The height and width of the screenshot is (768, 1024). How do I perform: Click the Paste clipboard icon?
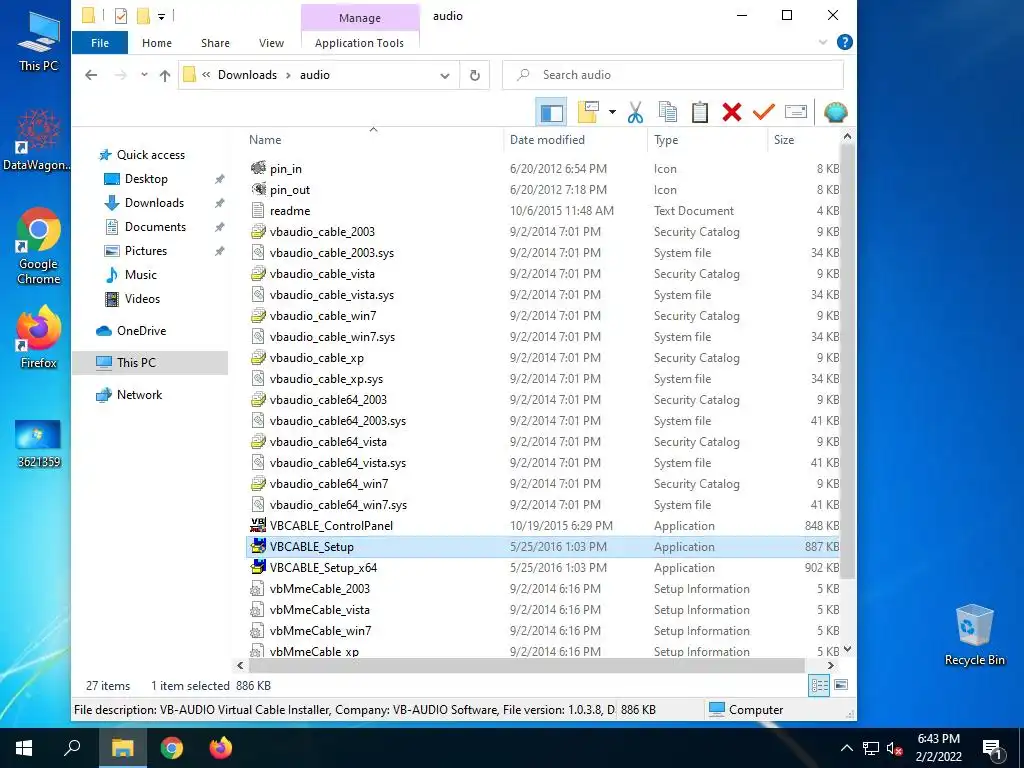coord(699,112)
